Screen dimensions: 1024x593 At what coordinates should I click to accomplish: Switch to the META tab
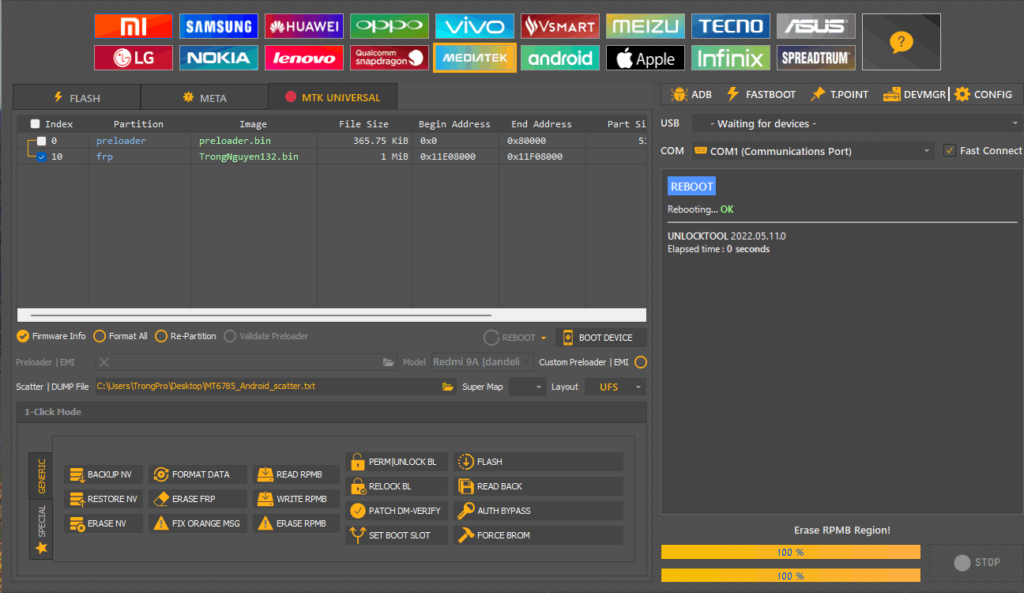tap(204, 98)
